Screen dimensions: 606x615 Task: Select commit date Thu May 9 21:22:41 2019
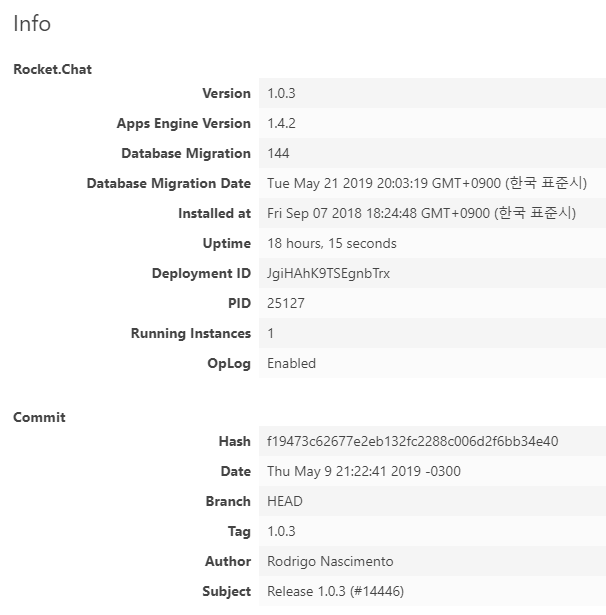click(364, 471)
